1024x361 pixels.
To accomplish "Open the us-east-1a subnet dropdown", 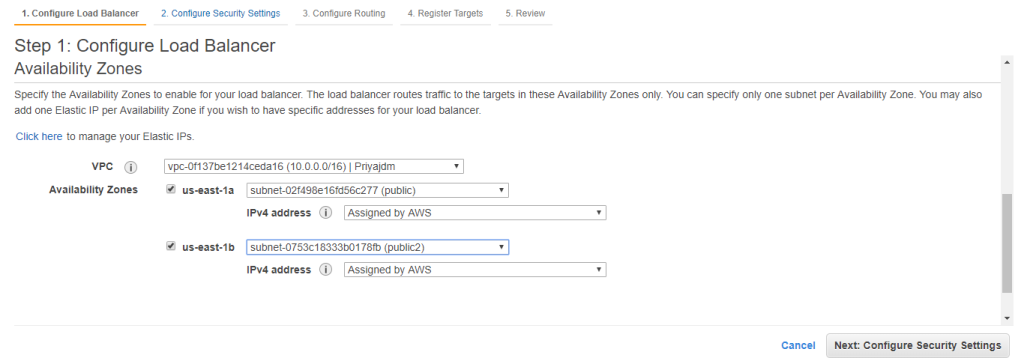I will (x=377, y=190).
